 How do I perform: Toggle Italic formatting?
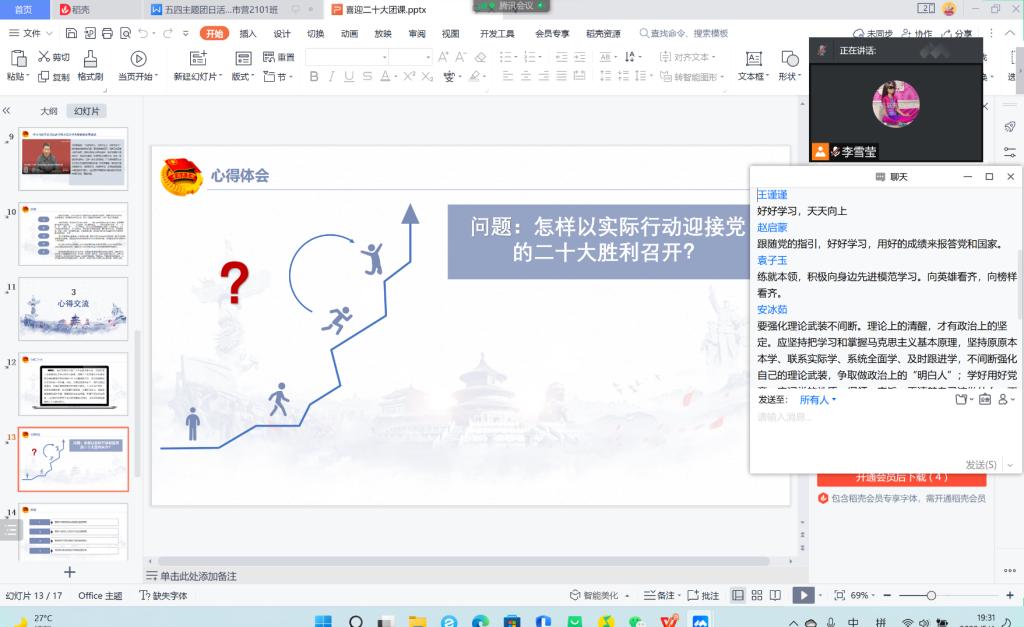click(332, 76)
